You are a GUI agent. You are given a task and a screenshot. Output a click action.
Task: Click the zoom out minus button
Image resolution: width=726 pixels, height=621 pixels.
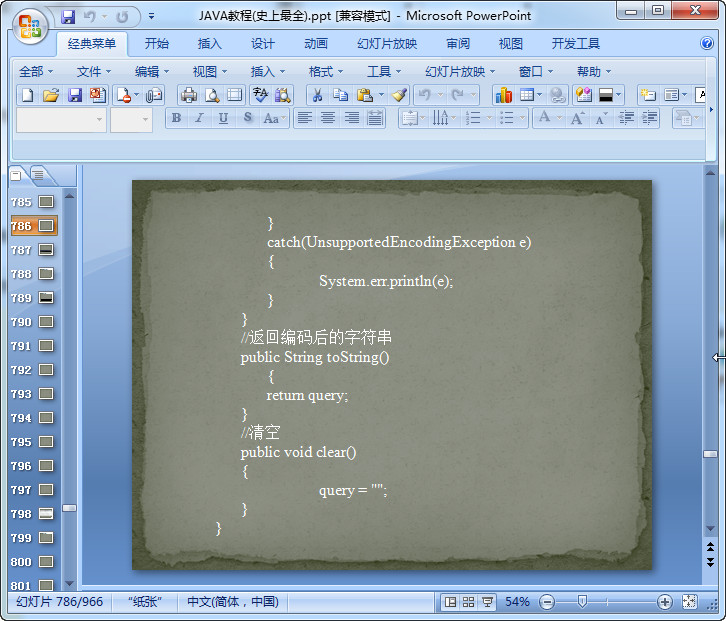(547, 602)
